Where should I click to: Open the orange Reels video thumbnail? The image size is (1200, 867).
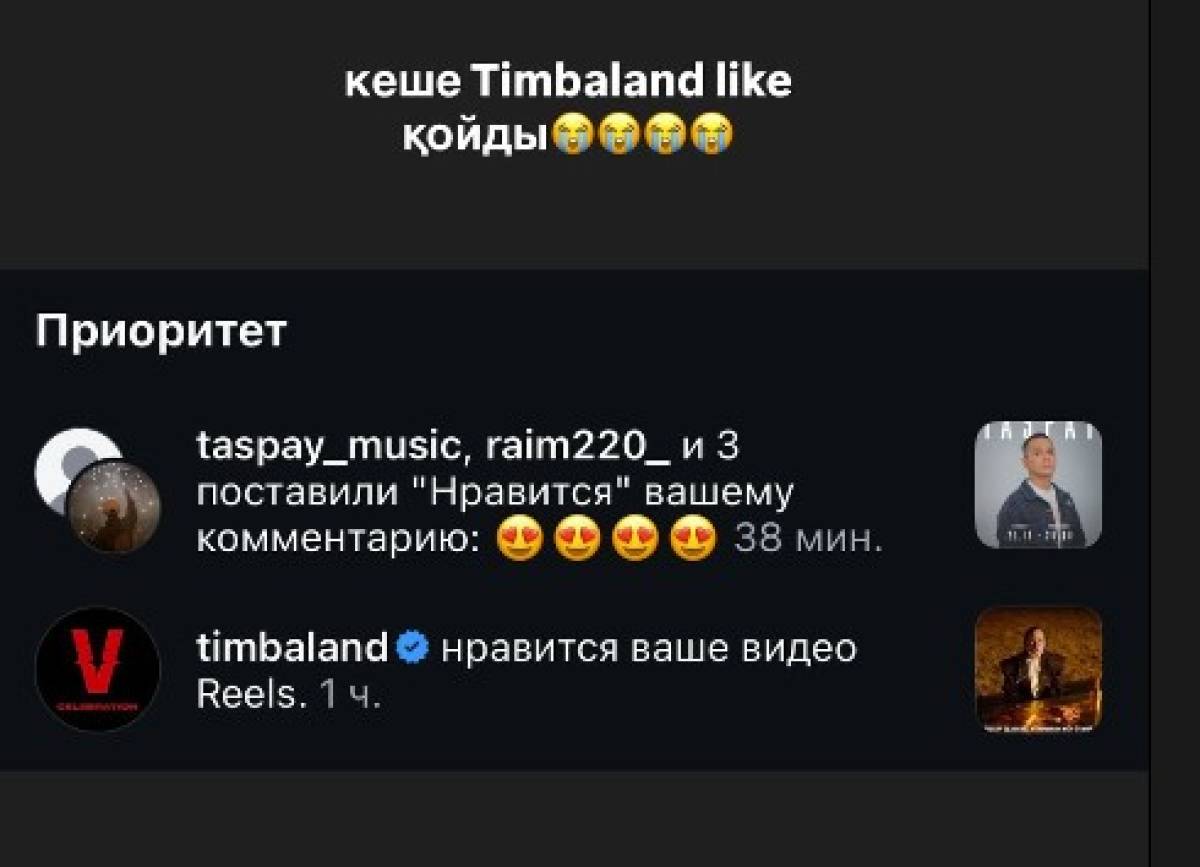click(1038, 669)
